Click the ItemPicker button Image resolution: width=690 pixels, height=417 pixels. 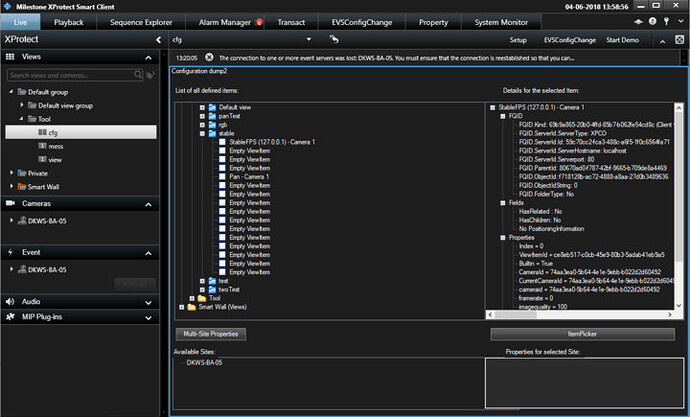[582, 334]
